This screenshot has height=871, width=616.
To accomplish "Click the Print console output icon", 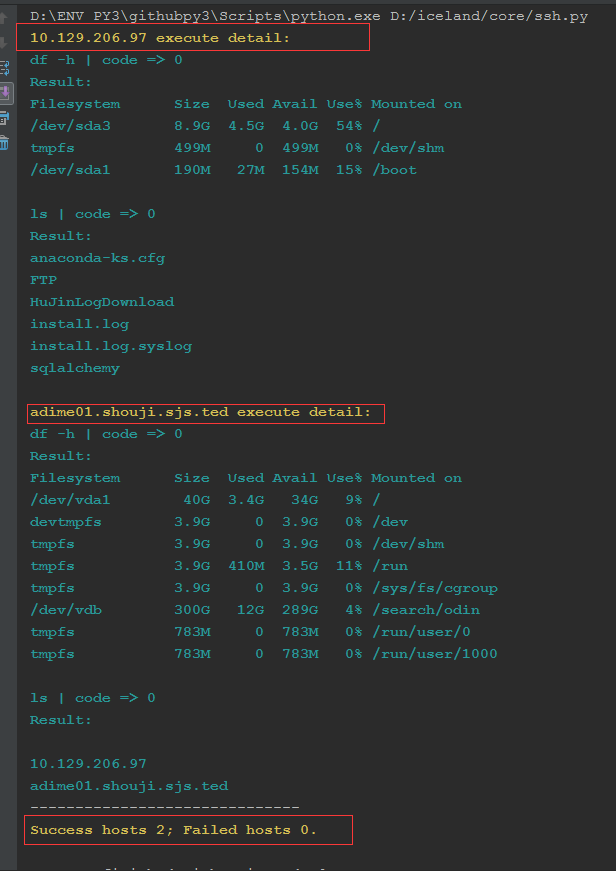I will pyautogui.click(x=5, y=118).
